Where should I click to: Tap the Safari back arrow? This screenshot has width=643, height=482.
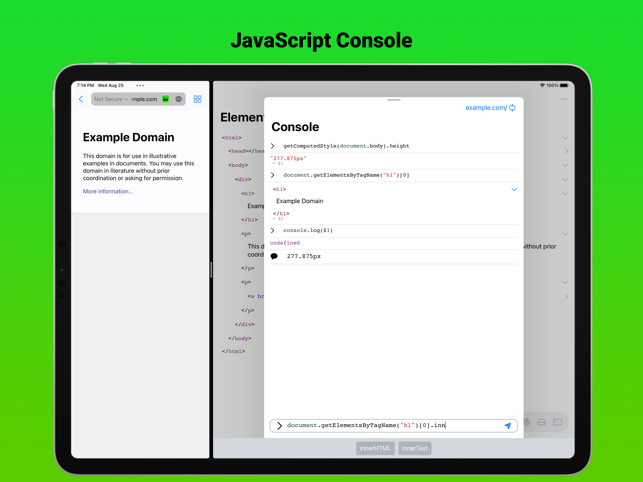(81, 99)
